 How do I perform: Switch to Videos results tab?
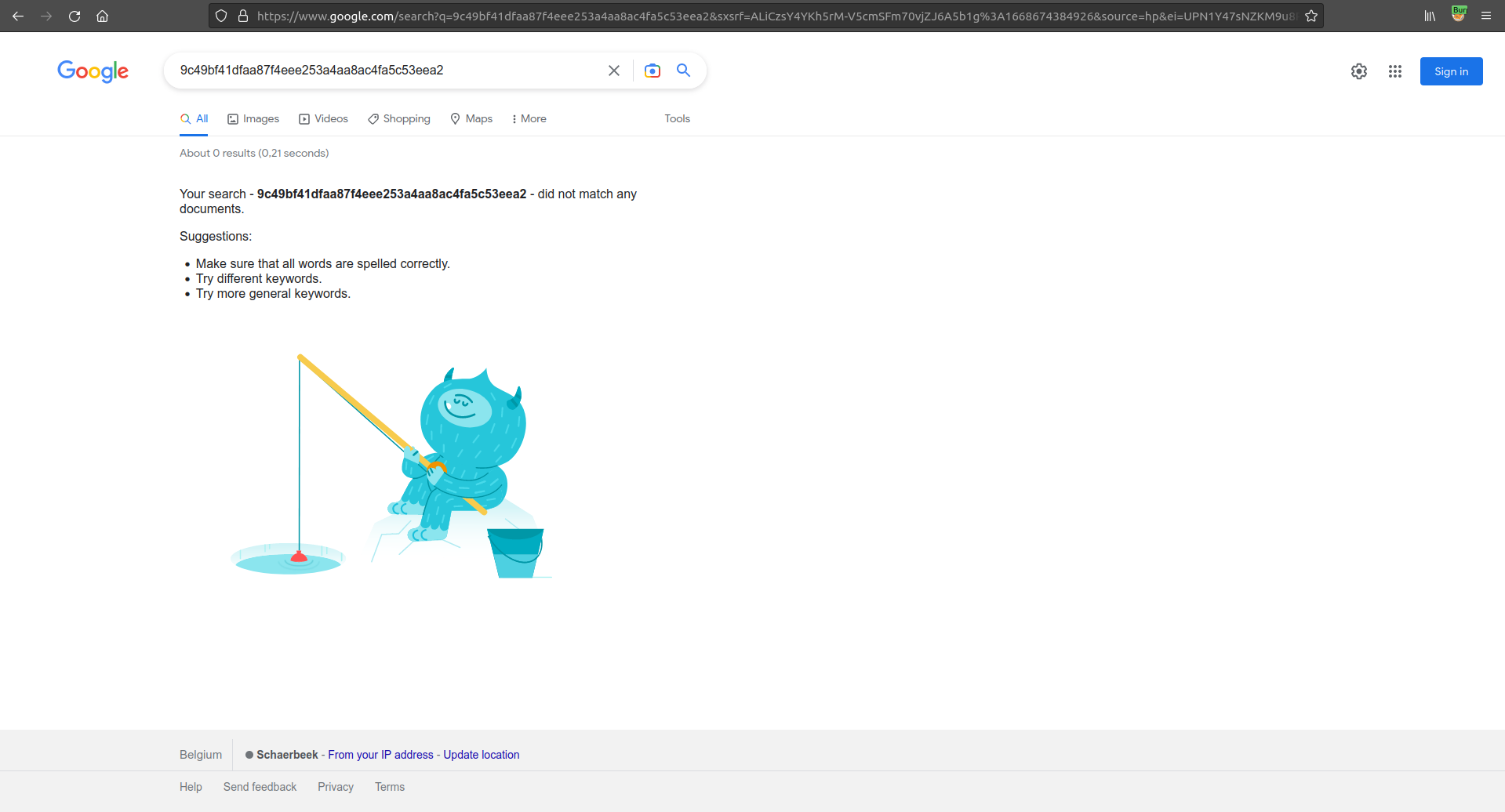(323, 119)
